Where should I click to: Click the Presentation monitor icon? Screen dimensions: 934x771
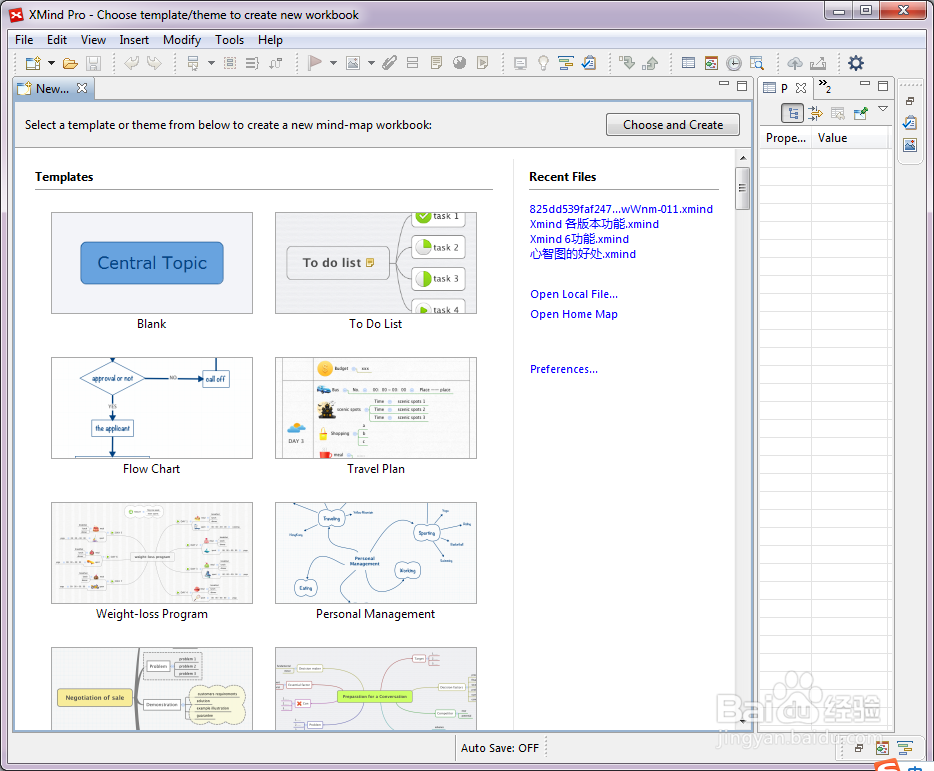[x=521, y=63]
